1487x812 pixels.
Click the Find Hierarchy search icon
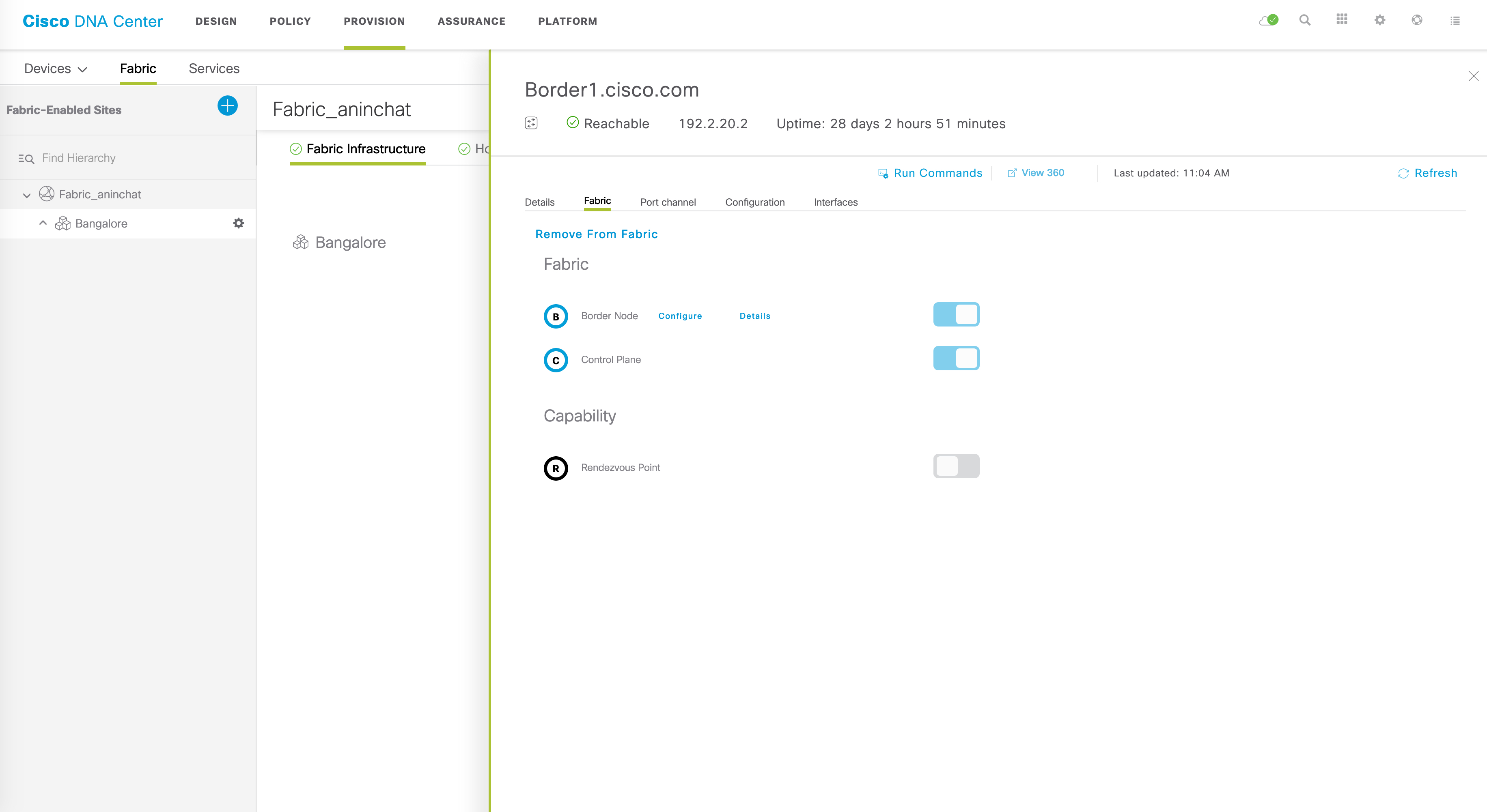26,159
